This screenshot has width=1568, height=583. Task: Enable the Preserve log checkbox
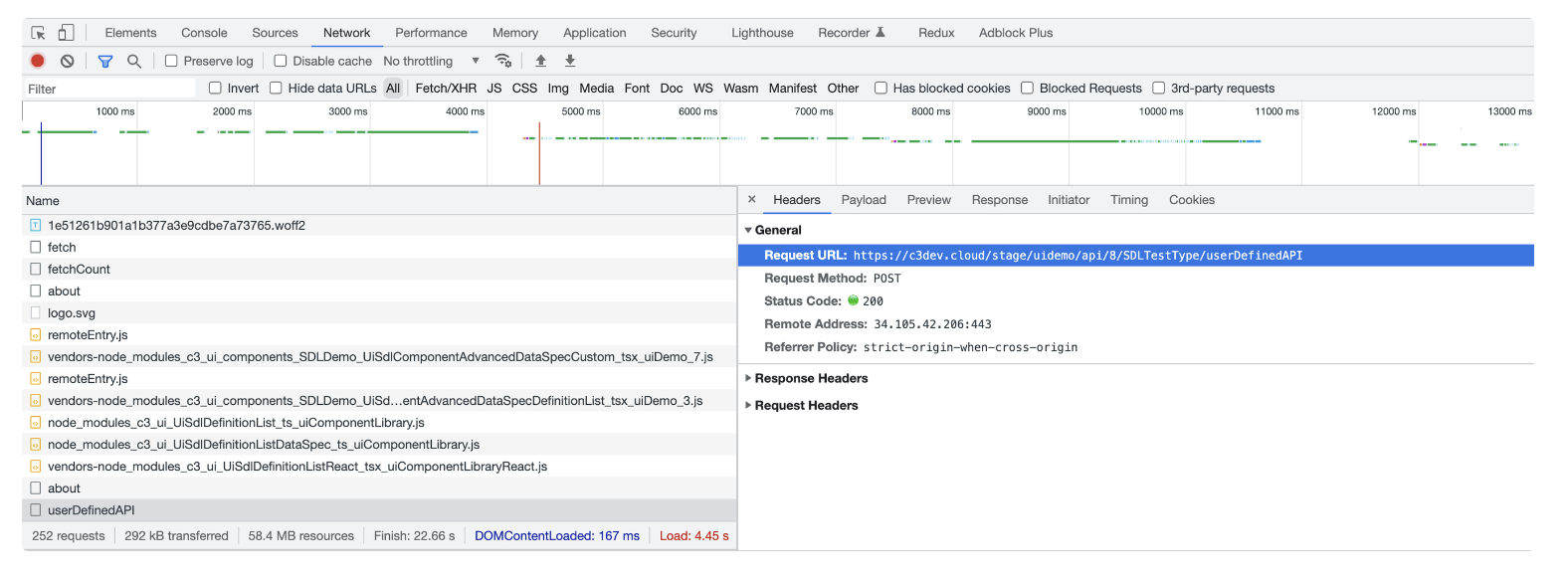tap(171, 61)
